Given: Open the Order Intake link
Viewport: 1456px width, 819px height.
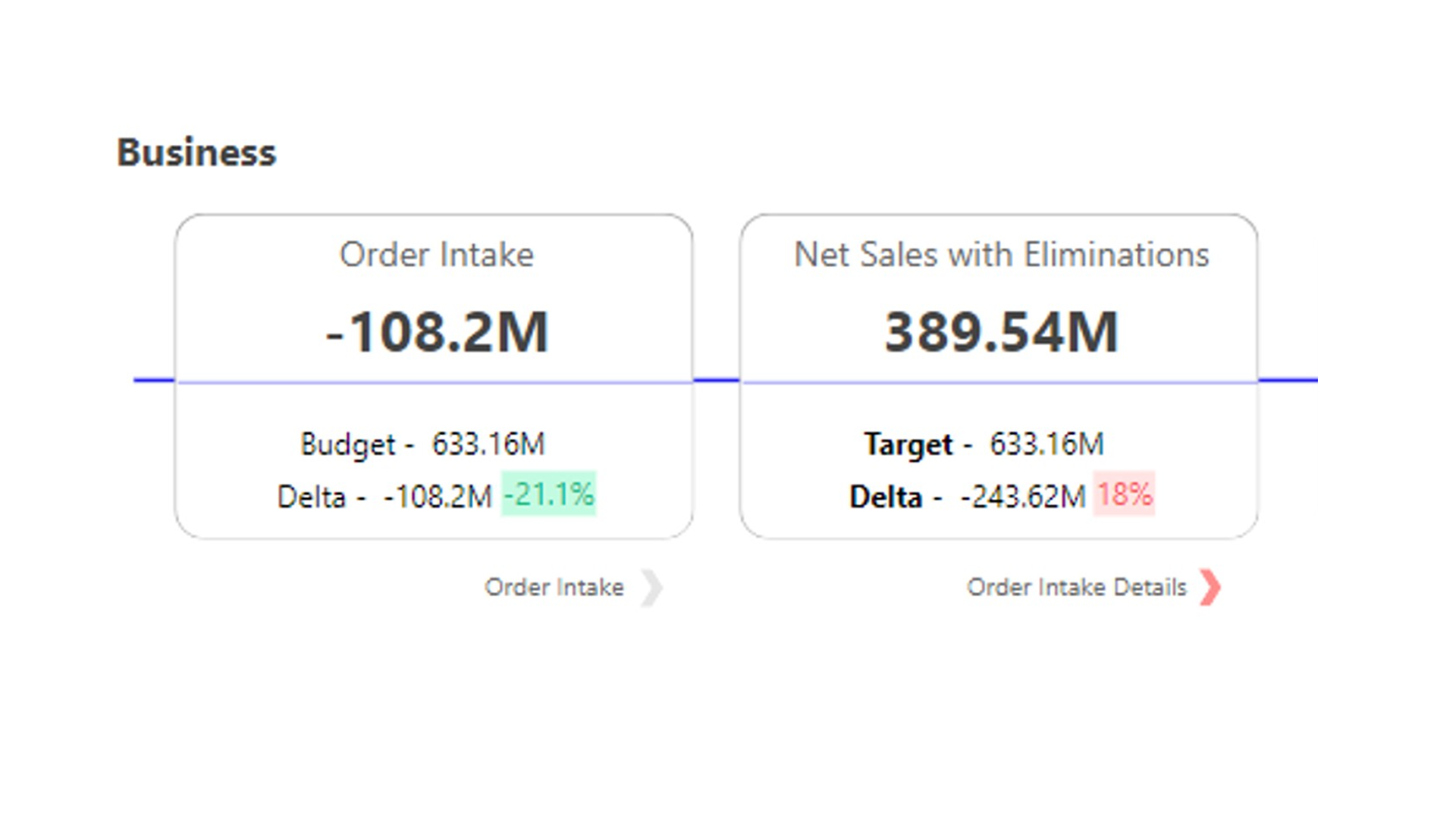Looking at the screenshot, I should (x=554, y=588).
